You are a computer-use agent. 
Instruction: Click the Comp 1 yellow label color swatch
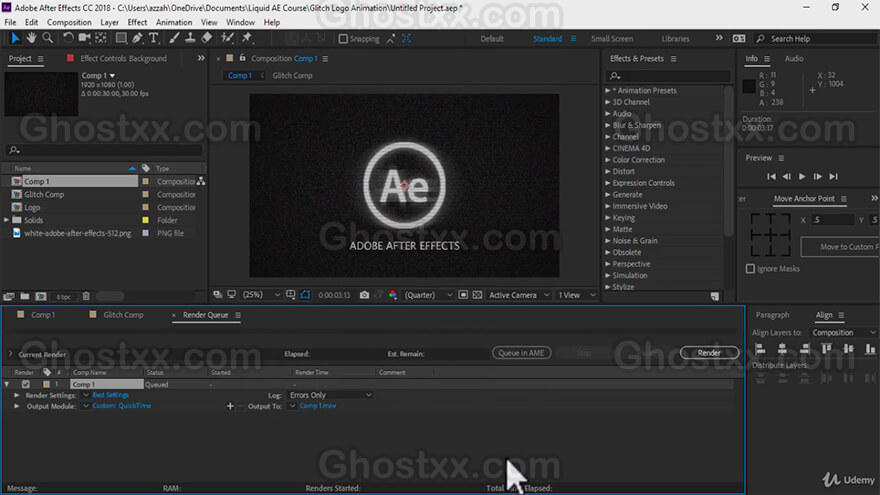click(146, 181)
